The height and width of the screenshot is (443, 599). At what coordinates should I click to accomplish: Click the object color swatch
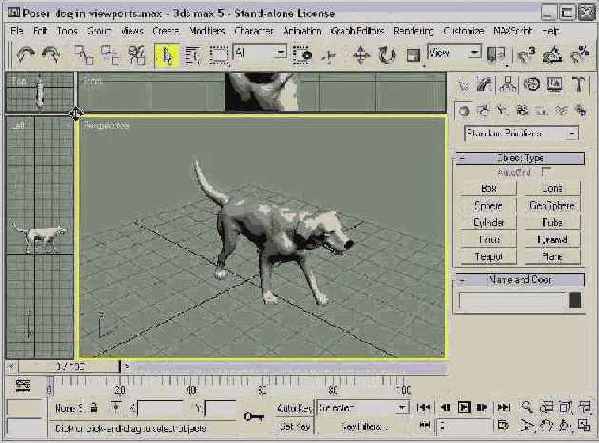[575, 300]
